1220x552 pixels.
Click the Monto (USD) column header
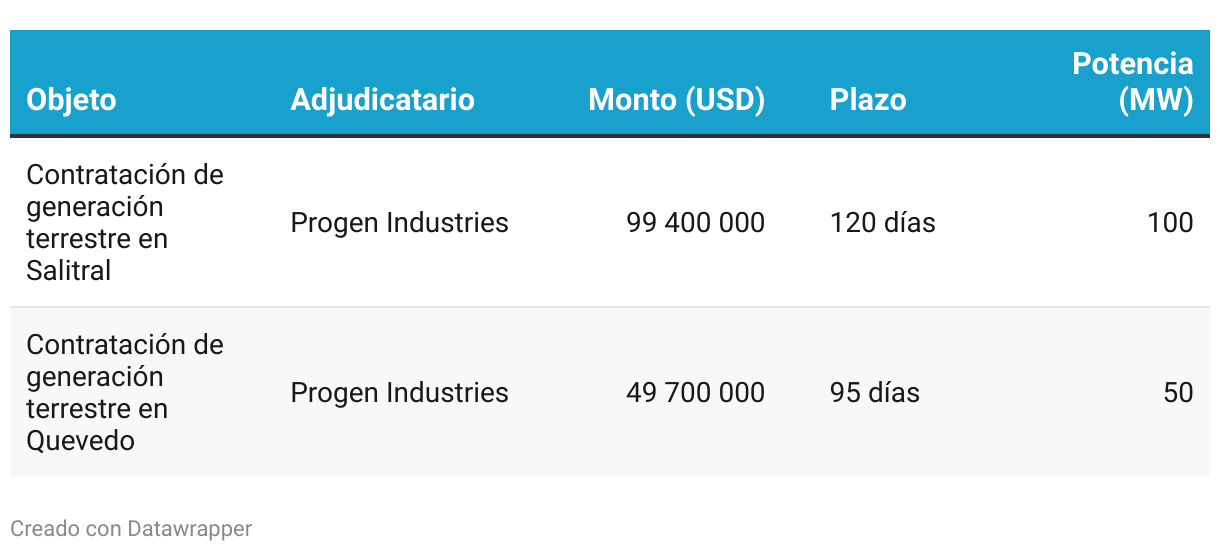point(676,100)
